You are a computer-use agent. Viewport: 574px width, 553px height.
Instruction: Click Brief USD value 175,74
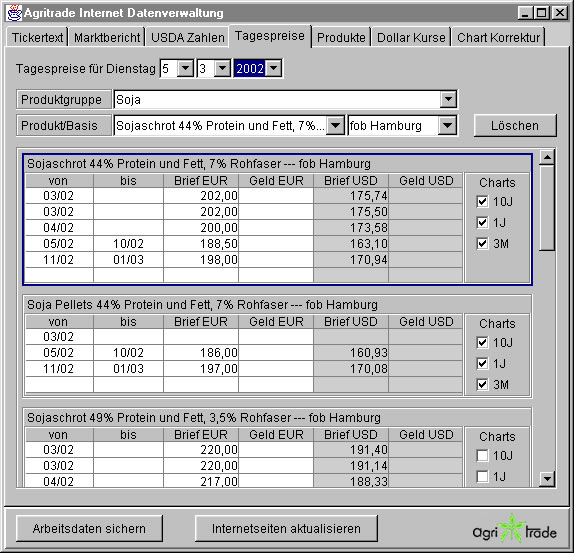tap(351, 196)
